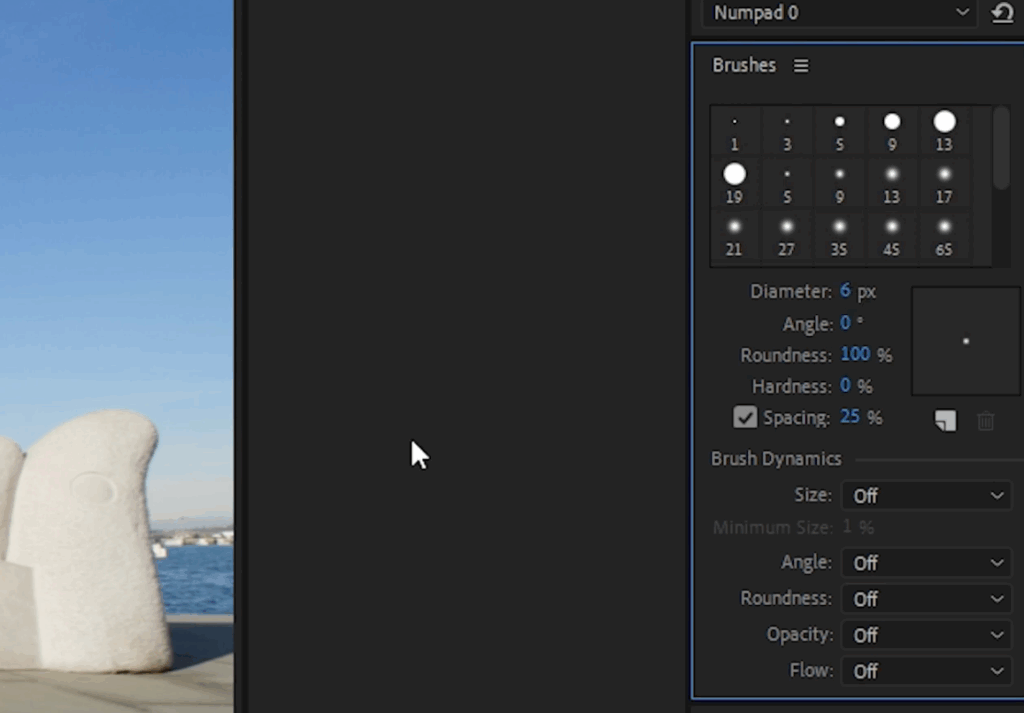Save current settings as new brush
Image resolution: width=1024 pixels, height=713 pixels.
click(x=945, y=420)
